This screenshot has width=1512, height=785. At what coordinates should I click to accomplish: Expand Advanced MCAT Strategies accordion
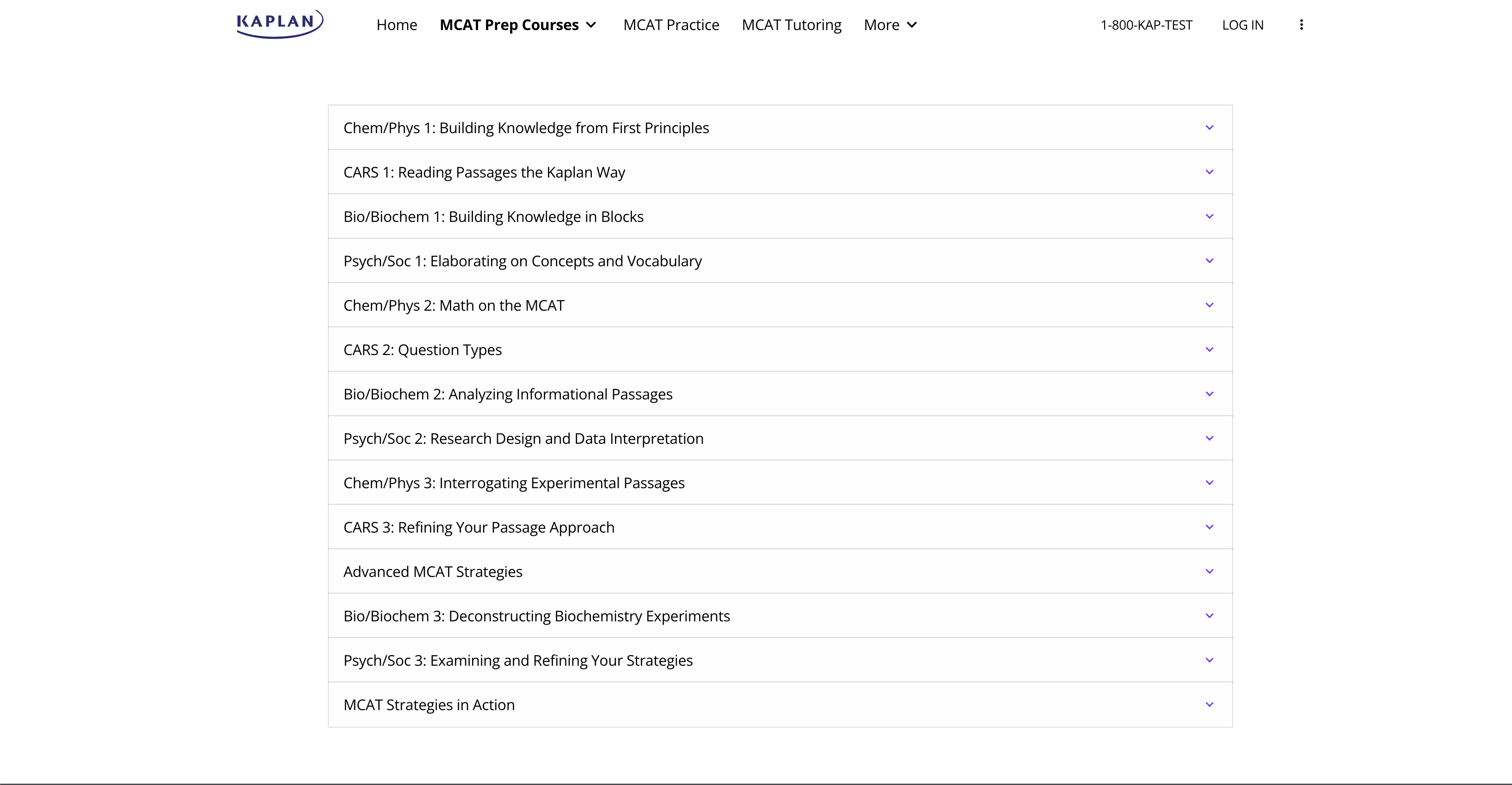780,571
